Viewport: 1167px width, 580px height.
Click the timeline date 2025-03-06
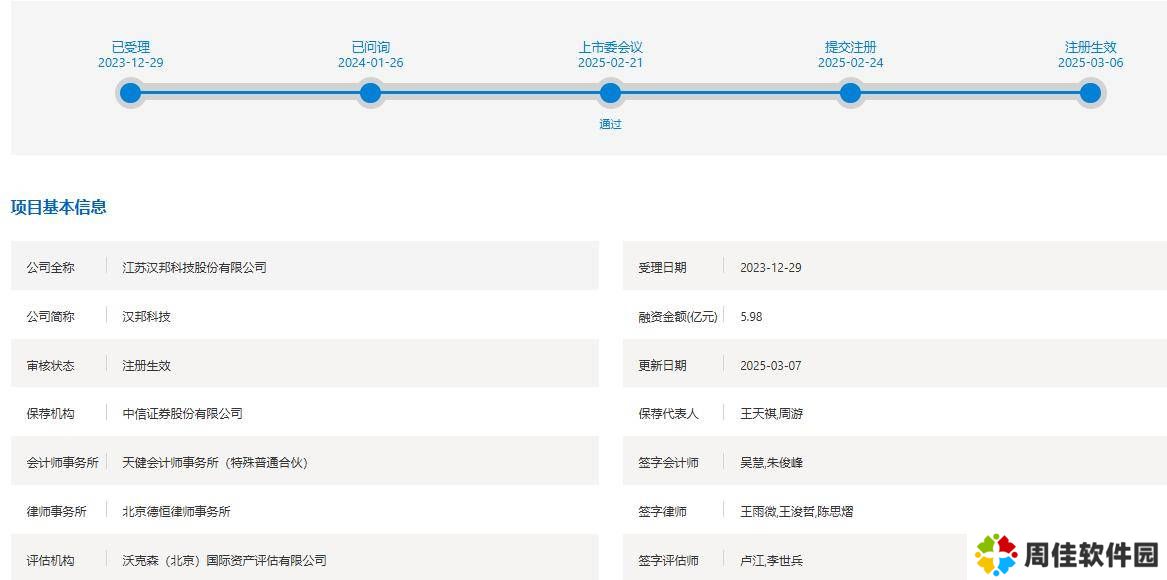click(x=1090, y=63)
